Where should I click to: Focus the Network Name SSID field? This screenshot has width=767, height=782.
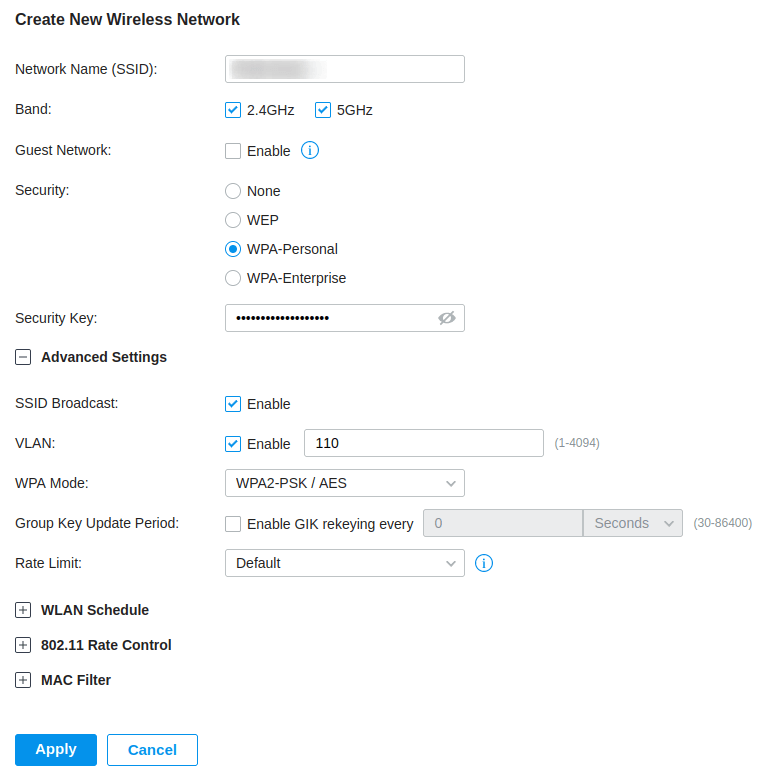click(345, 69)
